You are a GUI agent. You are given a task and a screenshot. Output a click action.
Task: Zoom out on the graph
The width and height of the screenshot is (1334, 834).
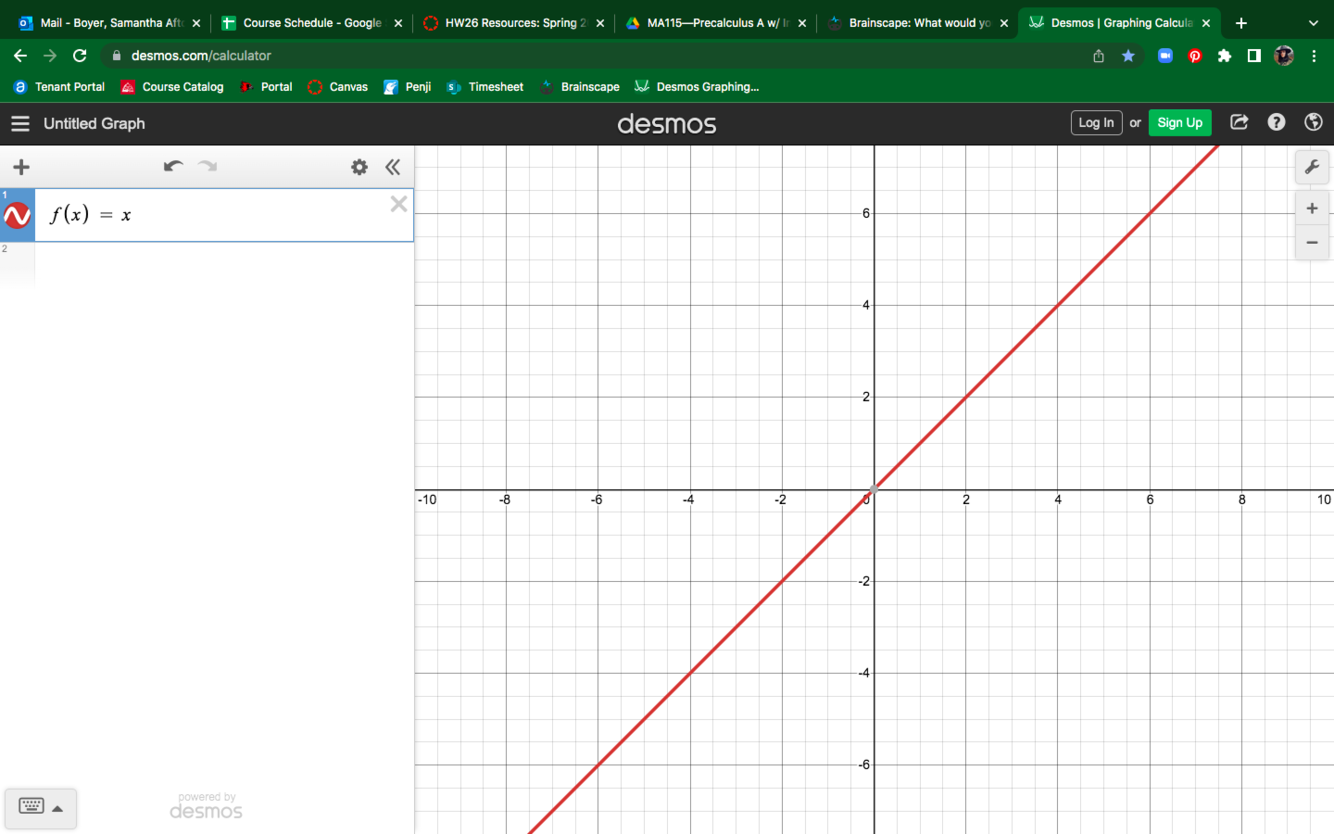[x=1312, y=242]
